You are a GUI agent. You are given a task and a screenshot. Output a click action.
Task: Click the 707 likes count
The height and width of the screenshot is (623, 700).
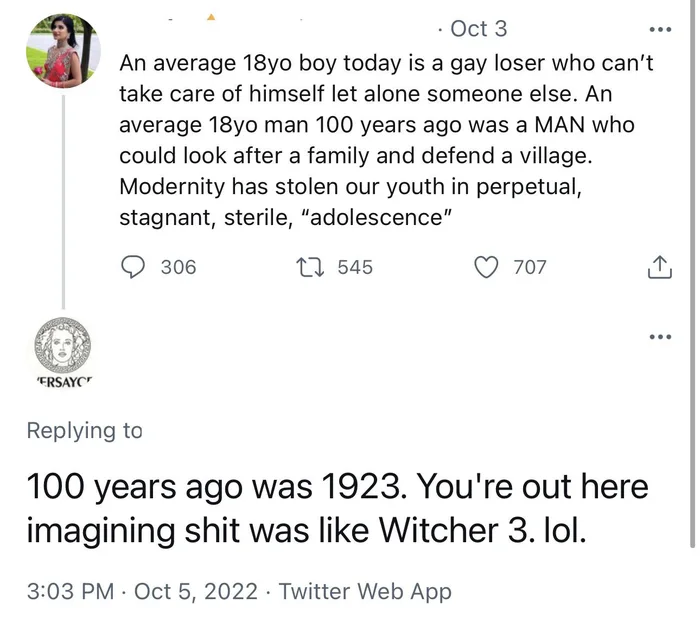[530, 267]
